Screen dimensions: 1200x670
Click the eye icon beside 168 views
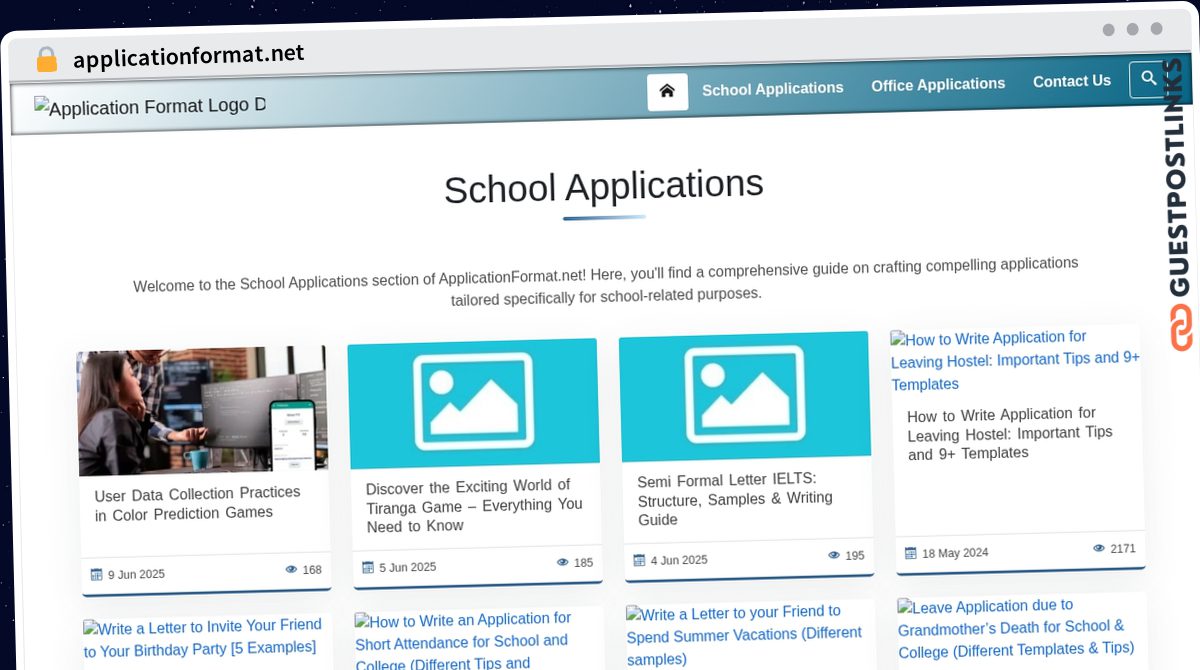click(291, 569)
